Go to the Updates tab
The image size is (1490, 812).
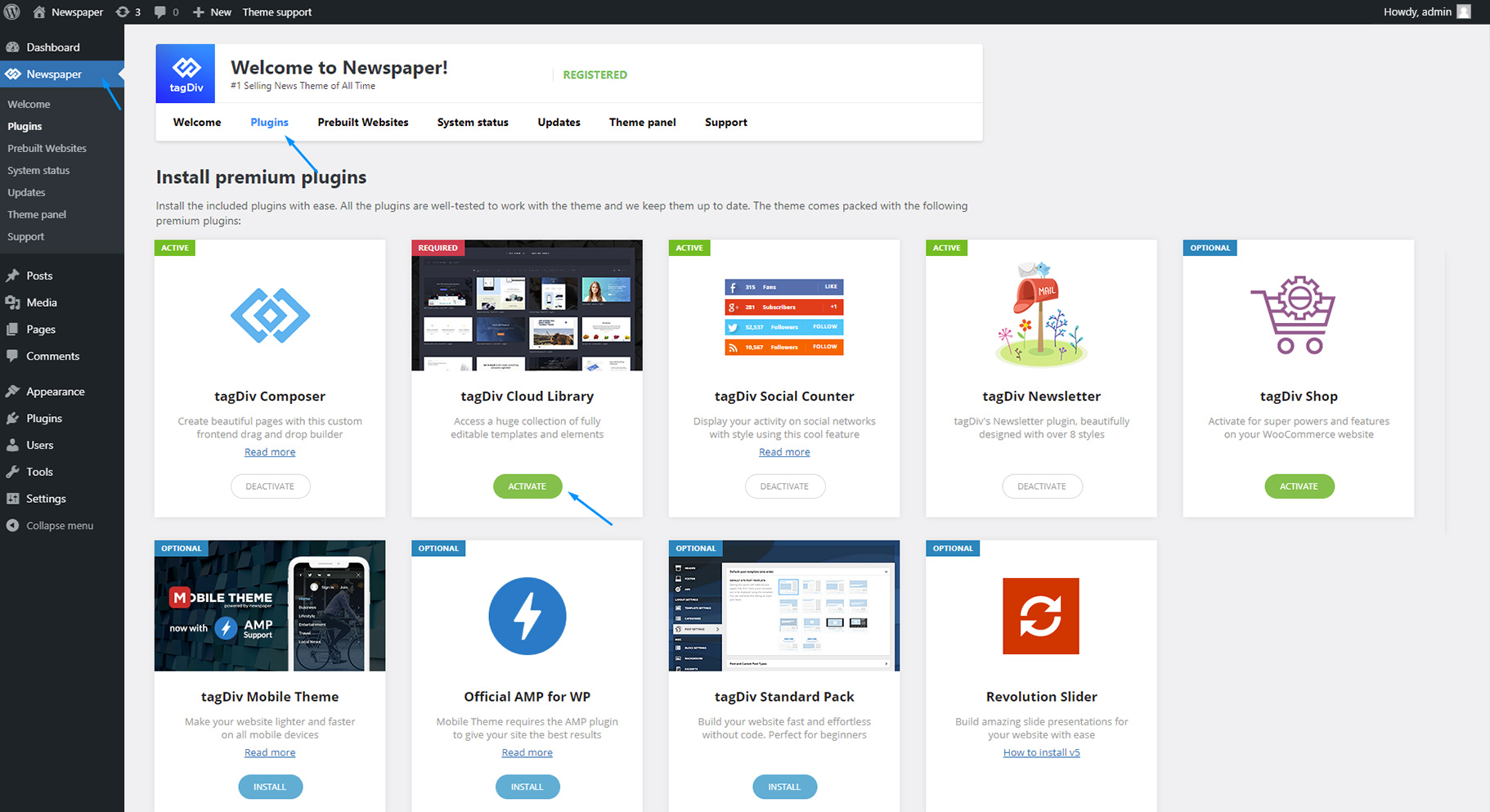pyautogui.click(x=559, y=123)
